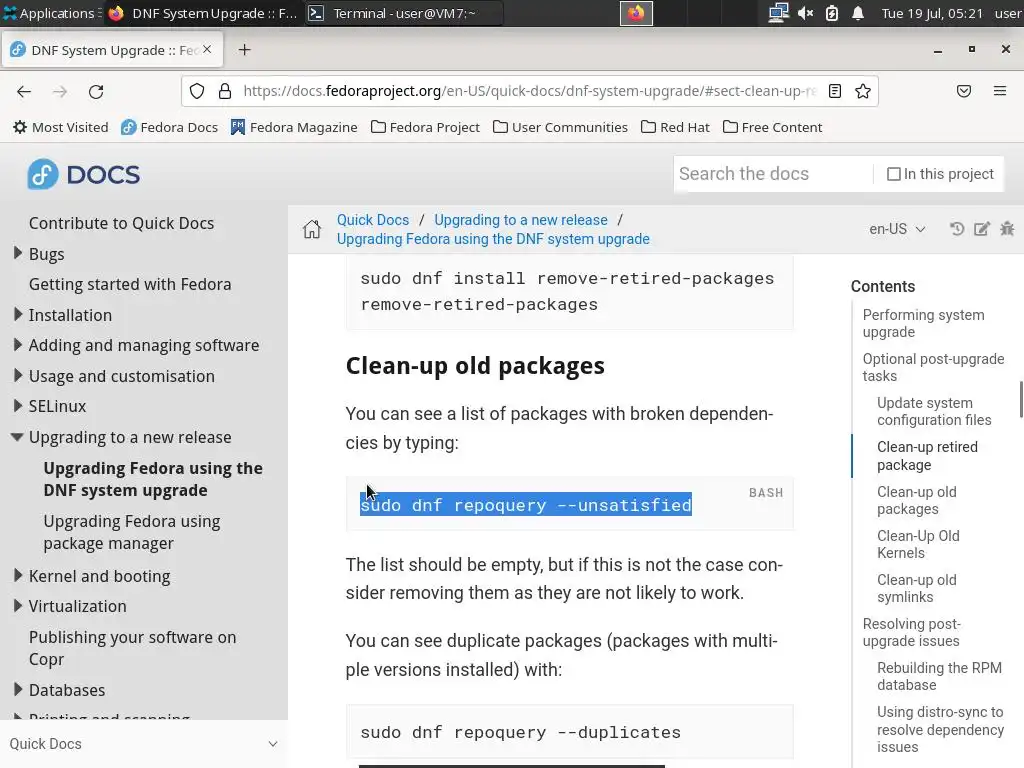Open the battery power tray icon

click(831, 13)
